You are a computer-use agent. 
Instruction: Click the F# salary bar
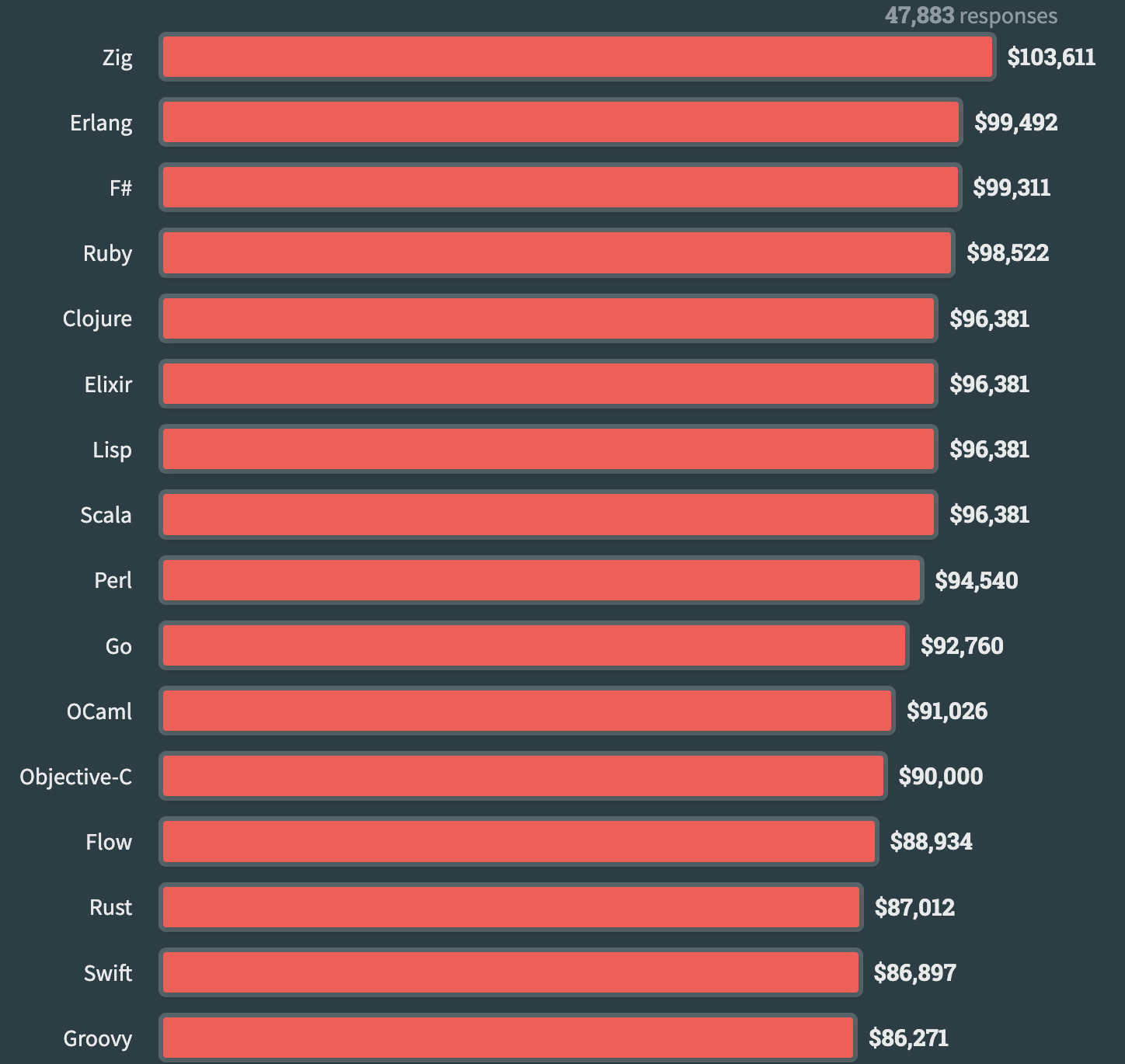coord(560,188)
